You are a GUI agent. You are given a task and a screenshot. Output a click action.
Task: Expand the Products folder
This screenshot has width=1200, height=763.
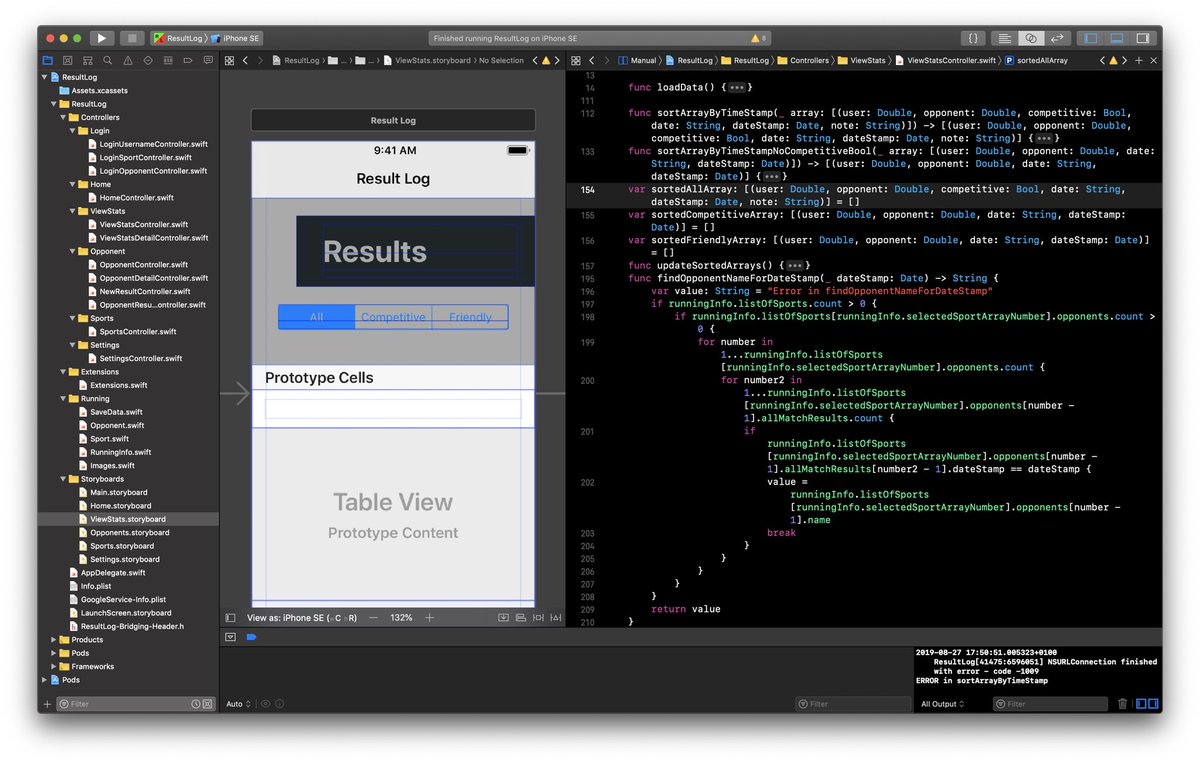(x=54, y=640)
